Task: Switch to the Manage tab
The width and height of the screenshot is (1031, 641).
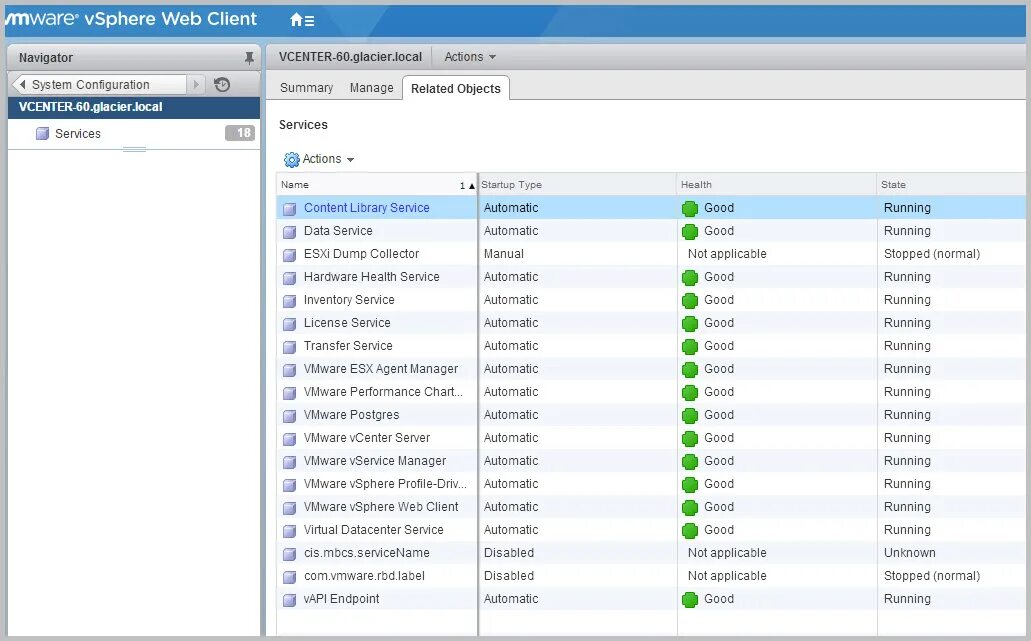Action: tap(372, 88)
